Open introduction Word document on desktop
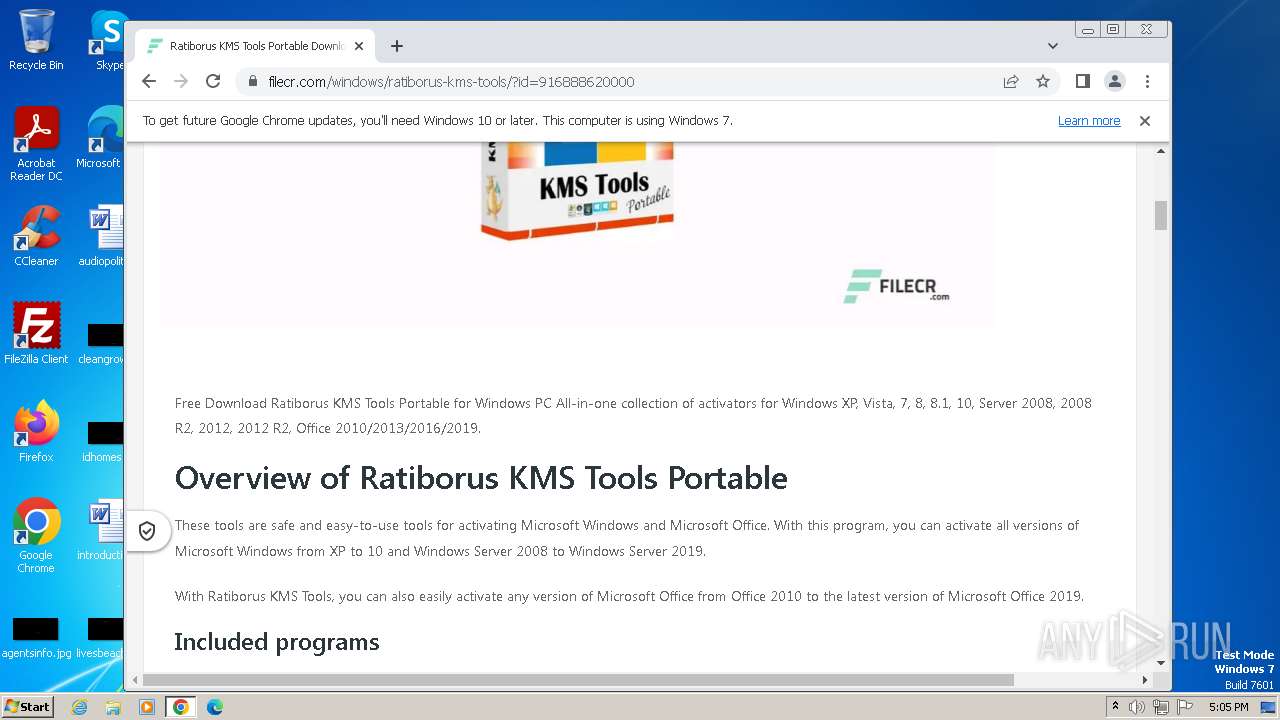Image resolution: width=1280 pixels, height=720 pixels. pyautogui.click(x=101, y=530)
